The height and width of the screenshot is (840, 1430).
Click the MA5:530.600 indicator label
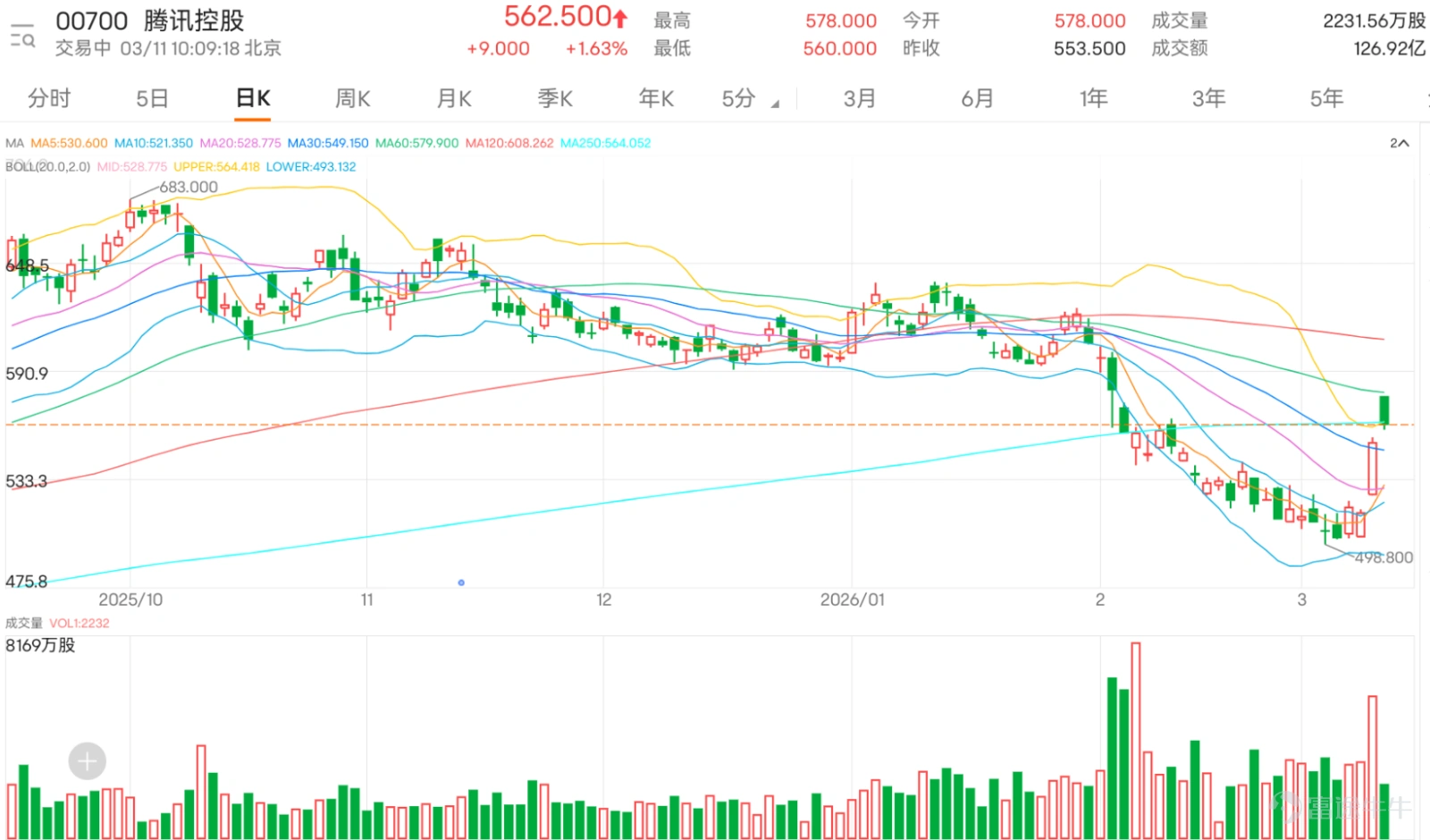(x=69, y=143)
